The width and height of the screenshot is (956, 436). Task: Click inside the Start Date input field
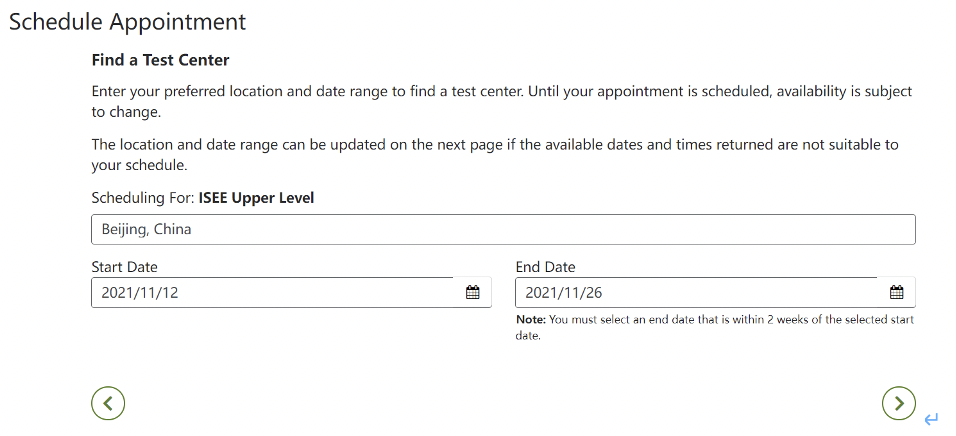[x=270, y=293]
